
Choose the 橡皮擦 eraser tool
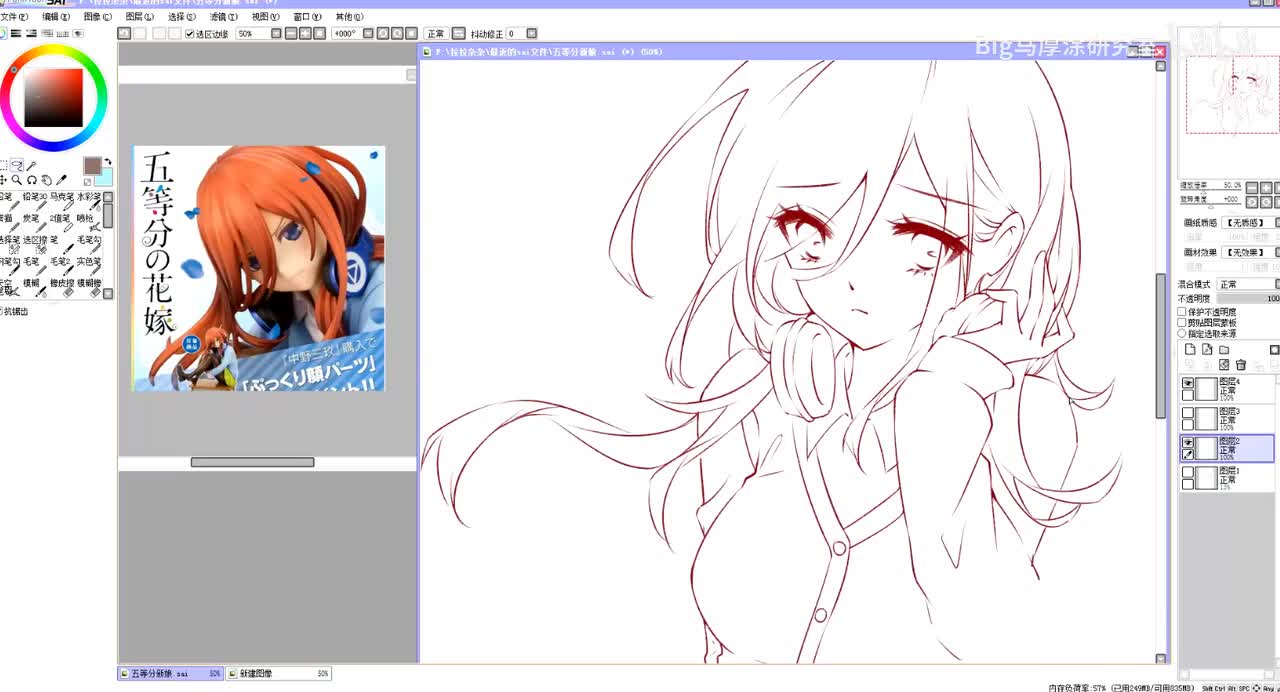(x=62, y=290)
